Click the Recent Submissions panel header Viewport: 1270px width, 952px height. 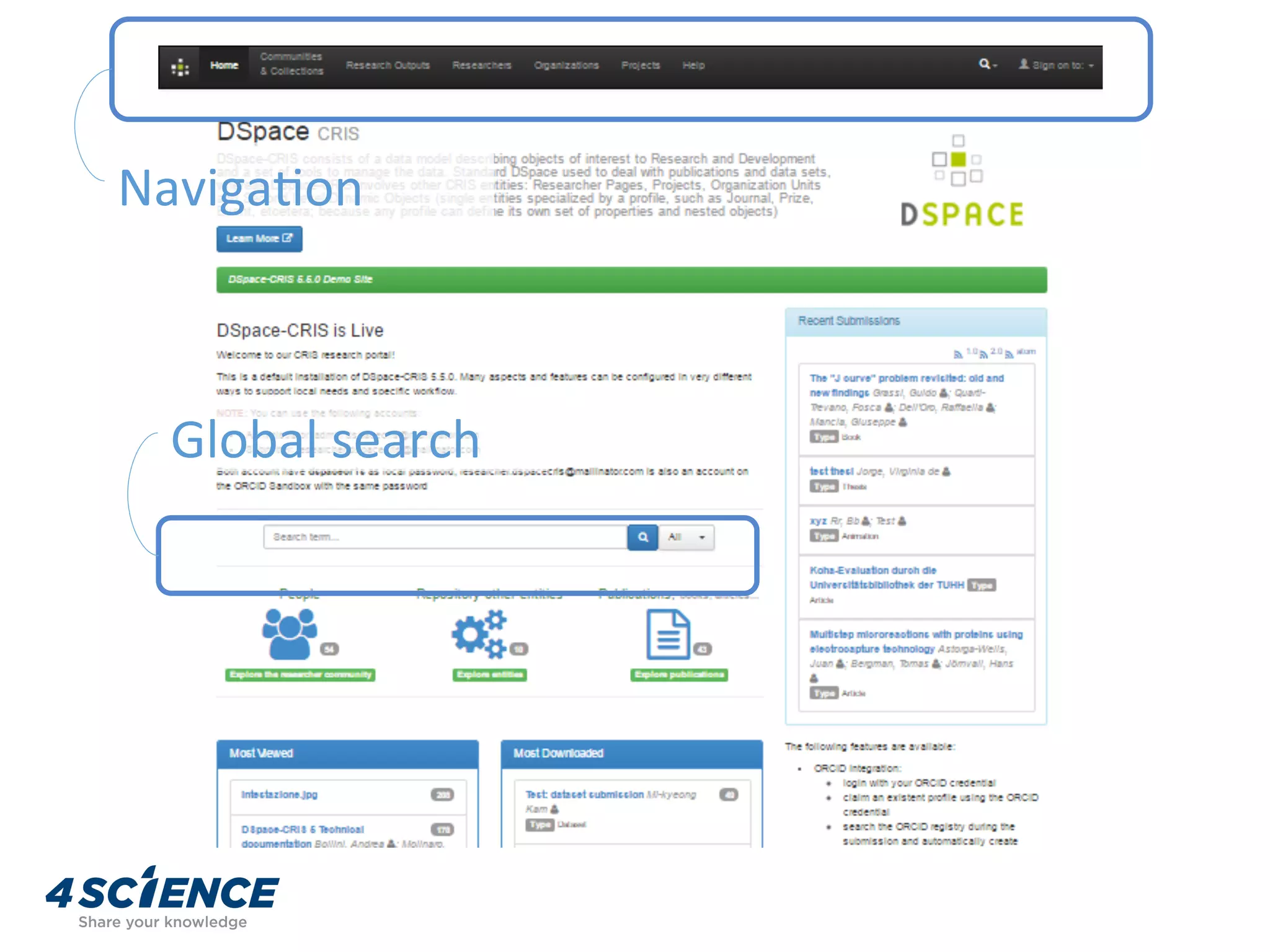916,321
